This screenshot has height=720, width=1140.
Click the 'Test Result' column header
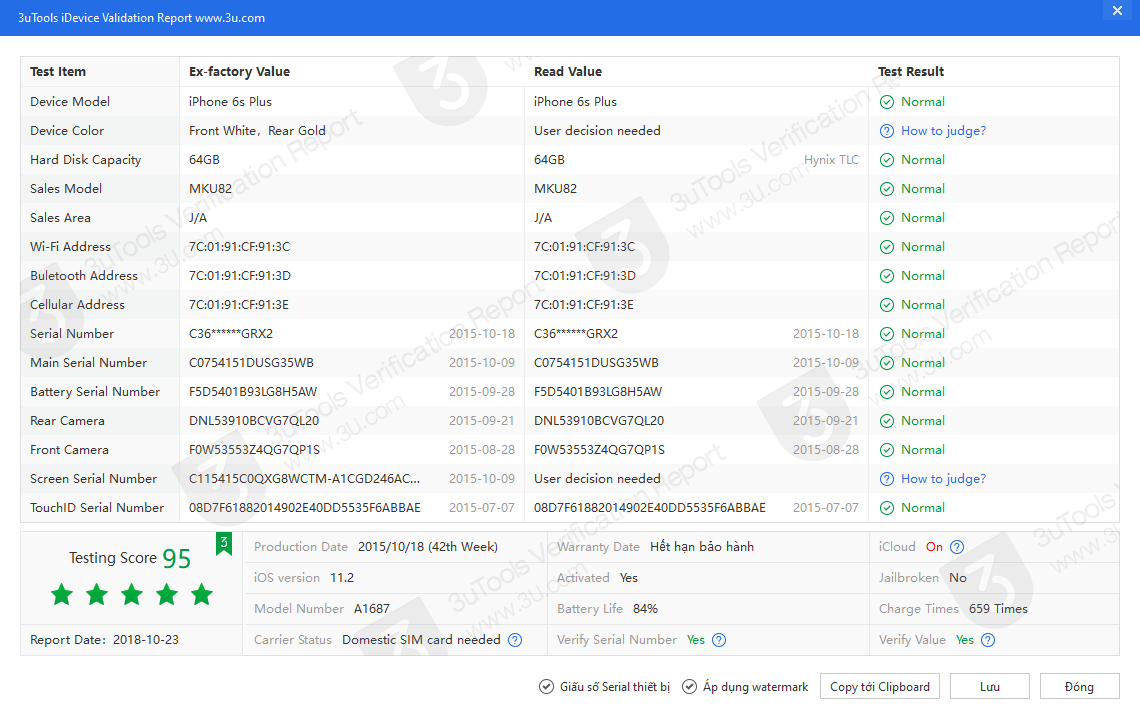[911, 72]
